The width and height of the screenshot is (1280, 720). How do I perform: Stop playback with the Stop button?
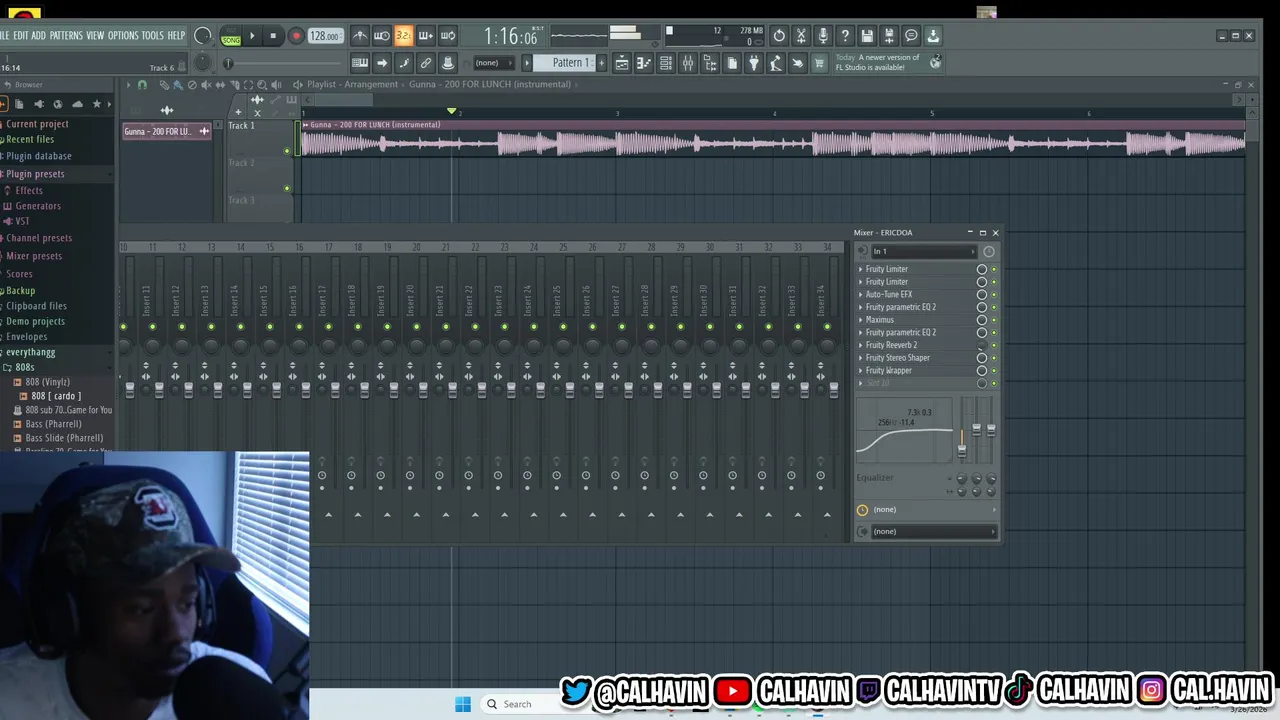point(273,36)
